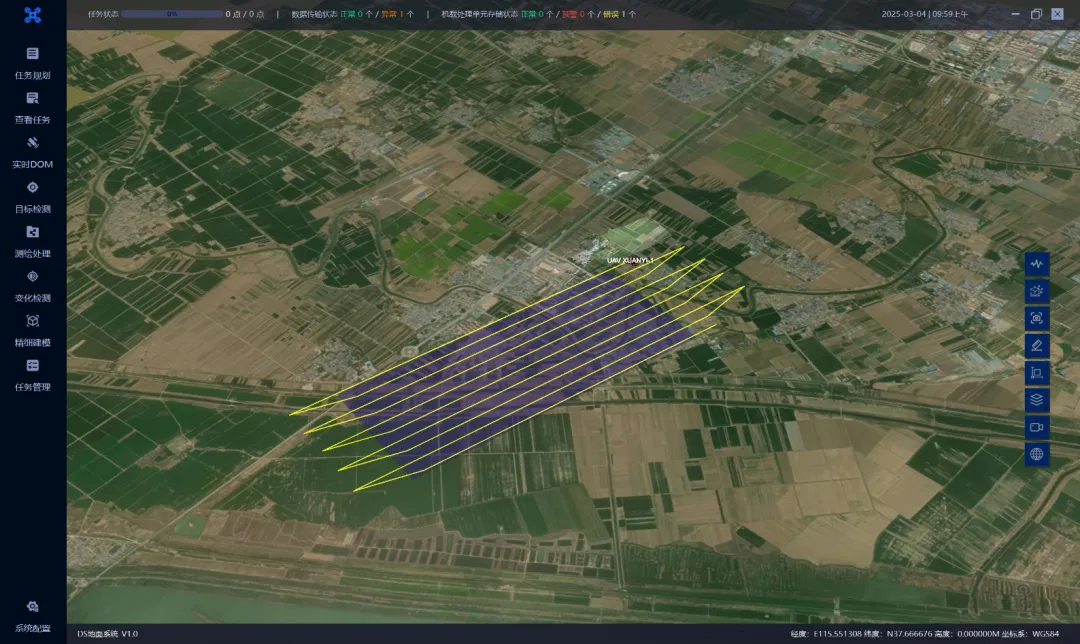Click the UAV XUANYI-1 label on map
This screenshot has height=644, width=1080.
(x=629, y=260)
